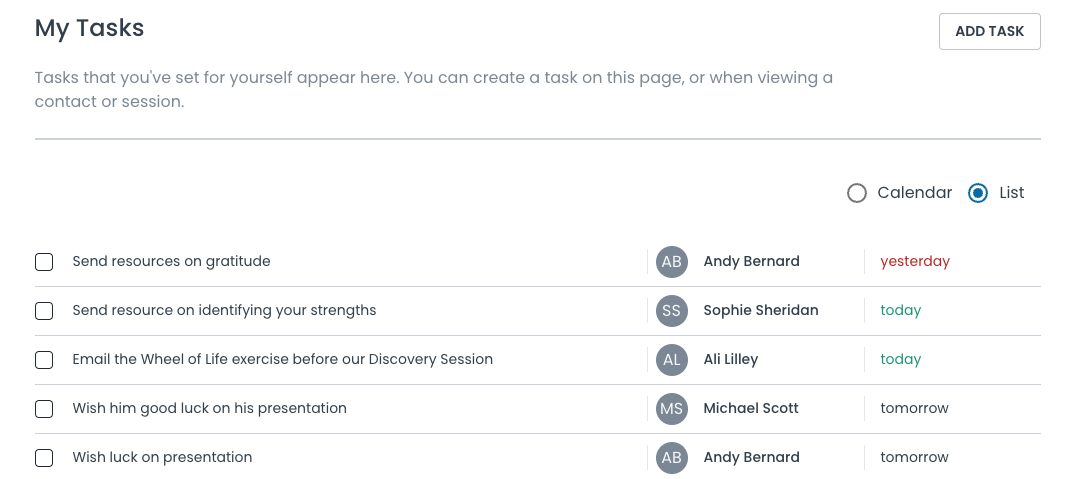
Task: Click Andy Bernard's AB avatar on gratitude task
Action: tap(672, 262)
